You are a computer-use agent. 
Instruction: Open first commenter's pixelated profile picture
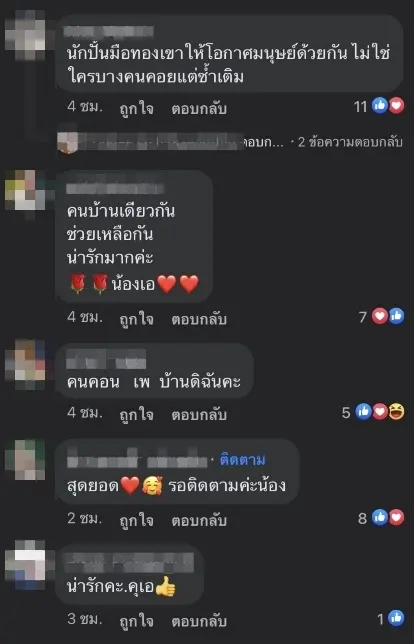click(x=25, y=35)
